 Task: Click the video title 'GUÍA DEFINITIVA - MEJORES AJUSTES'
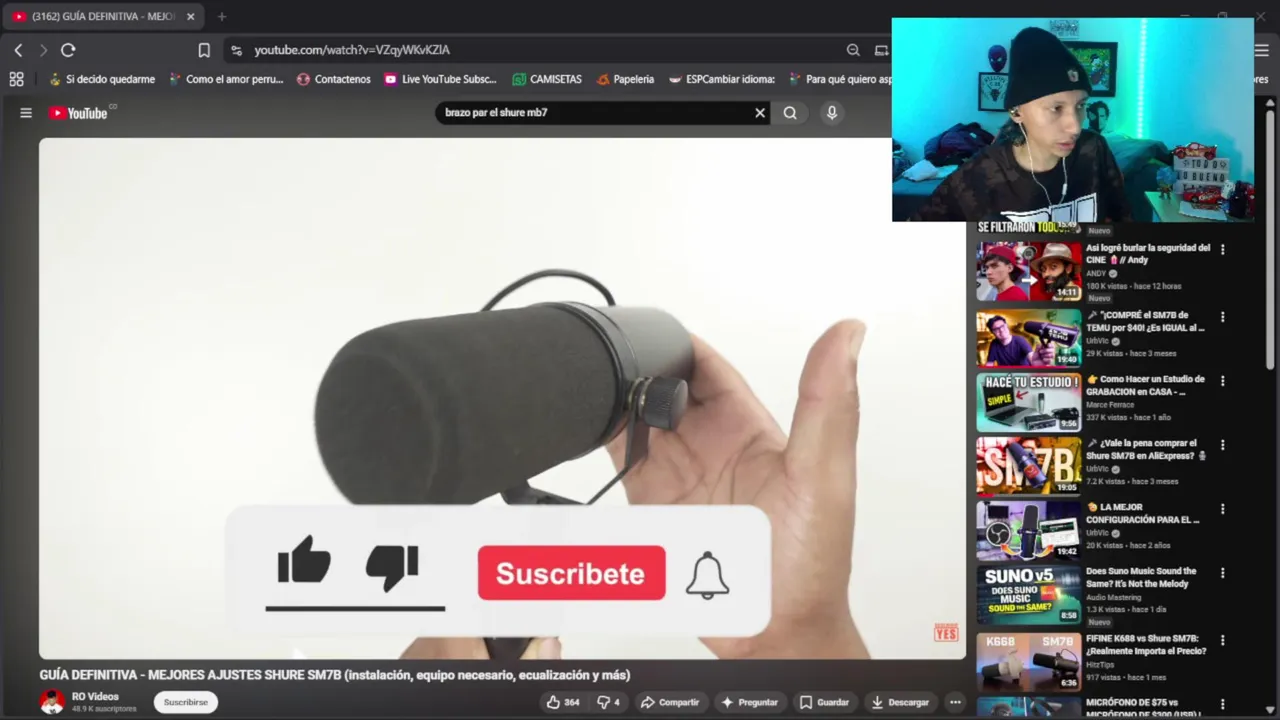click(335, 675)
